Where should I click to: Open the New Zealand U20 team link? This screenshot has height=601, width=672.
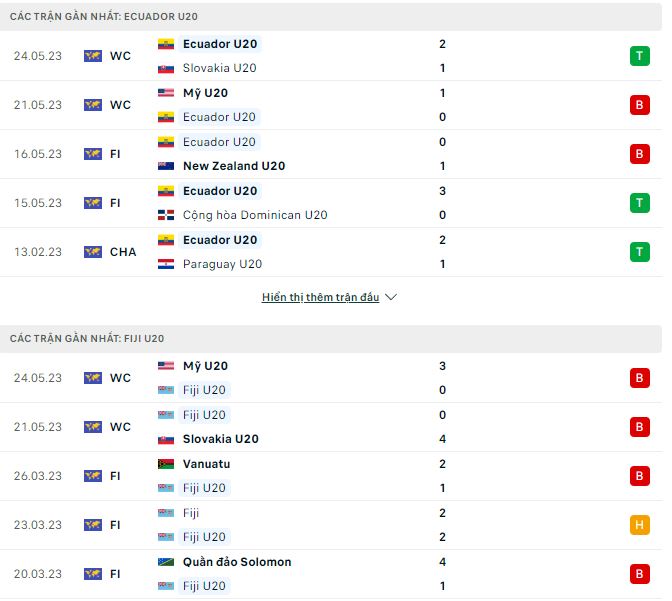[234, 166]
